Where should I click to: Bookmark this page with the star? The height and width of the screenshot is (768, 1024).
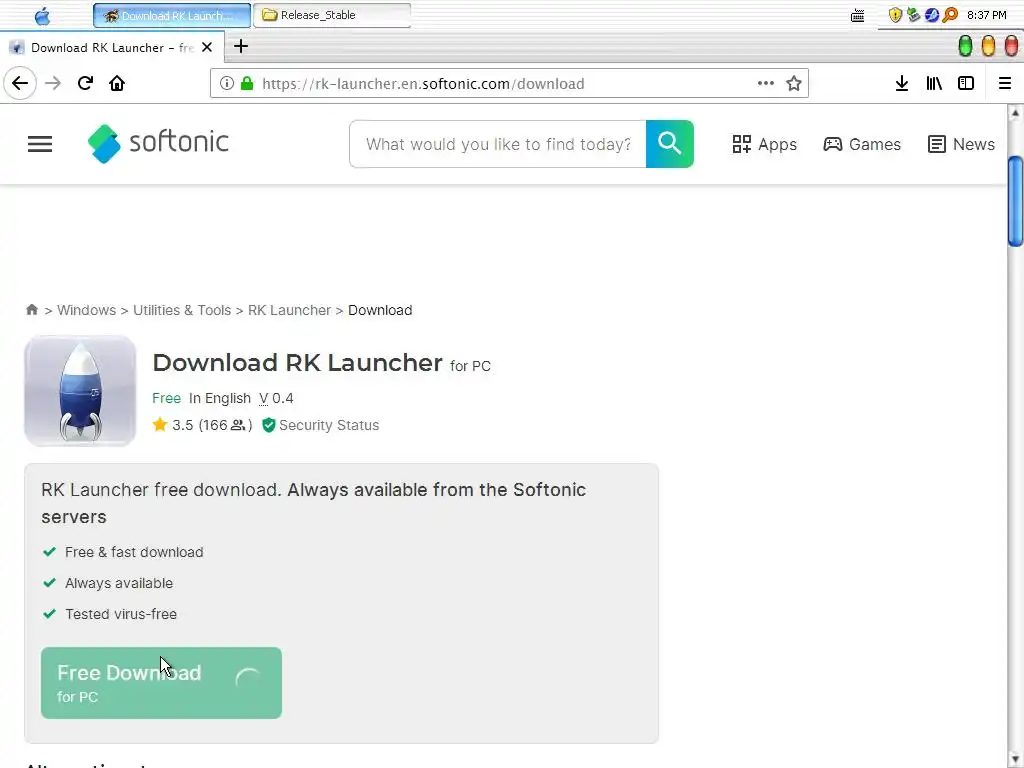[x=793, y=83]
